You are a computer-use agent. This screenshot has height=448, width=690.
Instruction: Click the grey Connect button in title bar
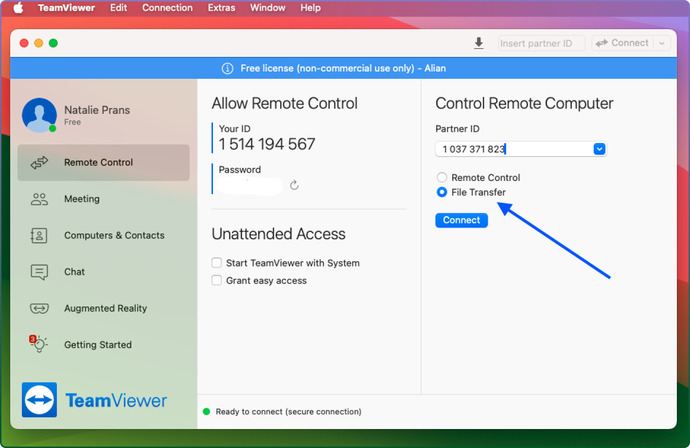[622, 43]
